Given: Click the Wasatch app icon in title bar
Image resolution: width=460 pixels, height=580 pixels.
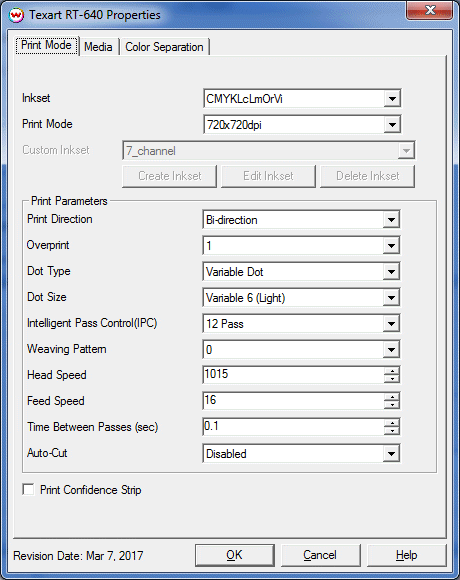Looking at the screenshot, I should (16, 15).
